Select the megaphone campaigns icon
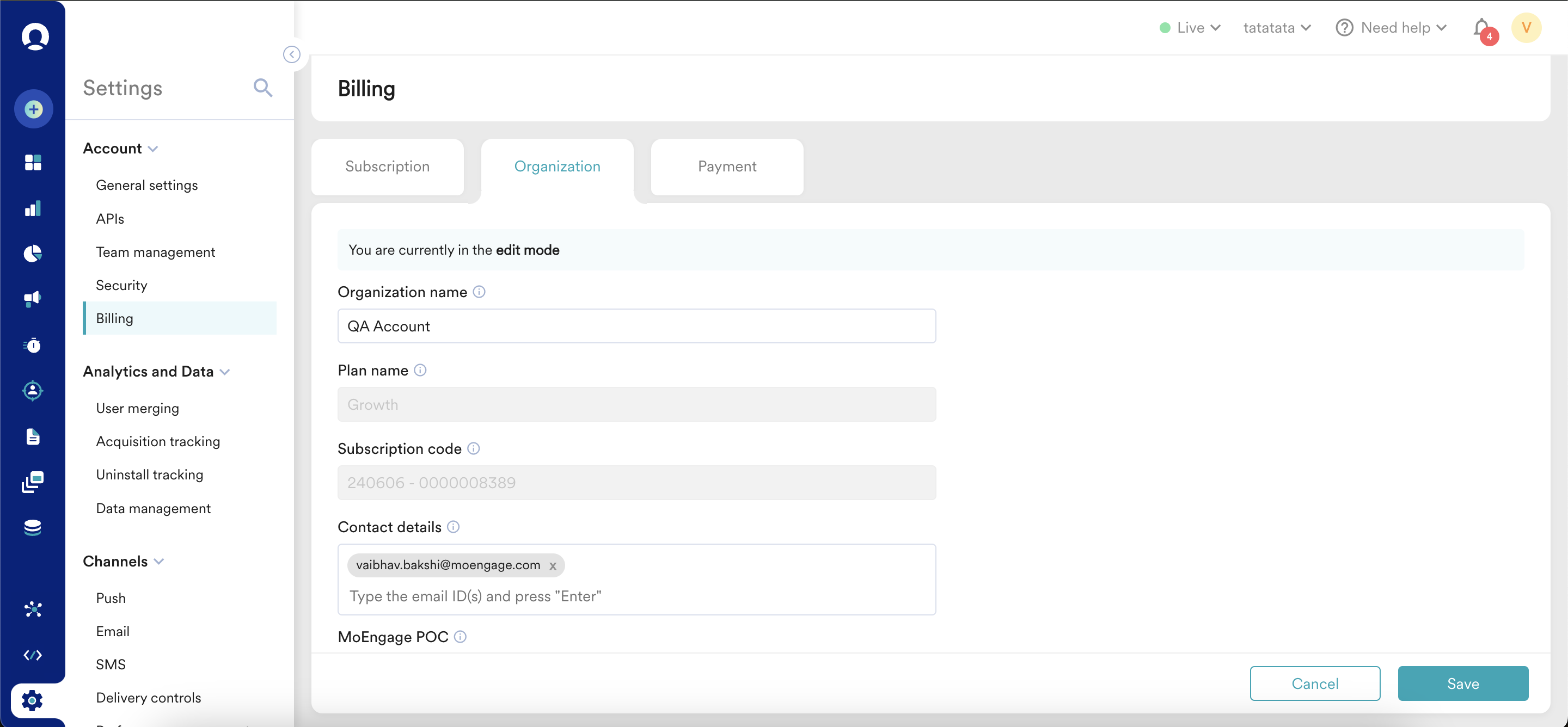This screenshot has width=1568, height=727. [33, 299]
